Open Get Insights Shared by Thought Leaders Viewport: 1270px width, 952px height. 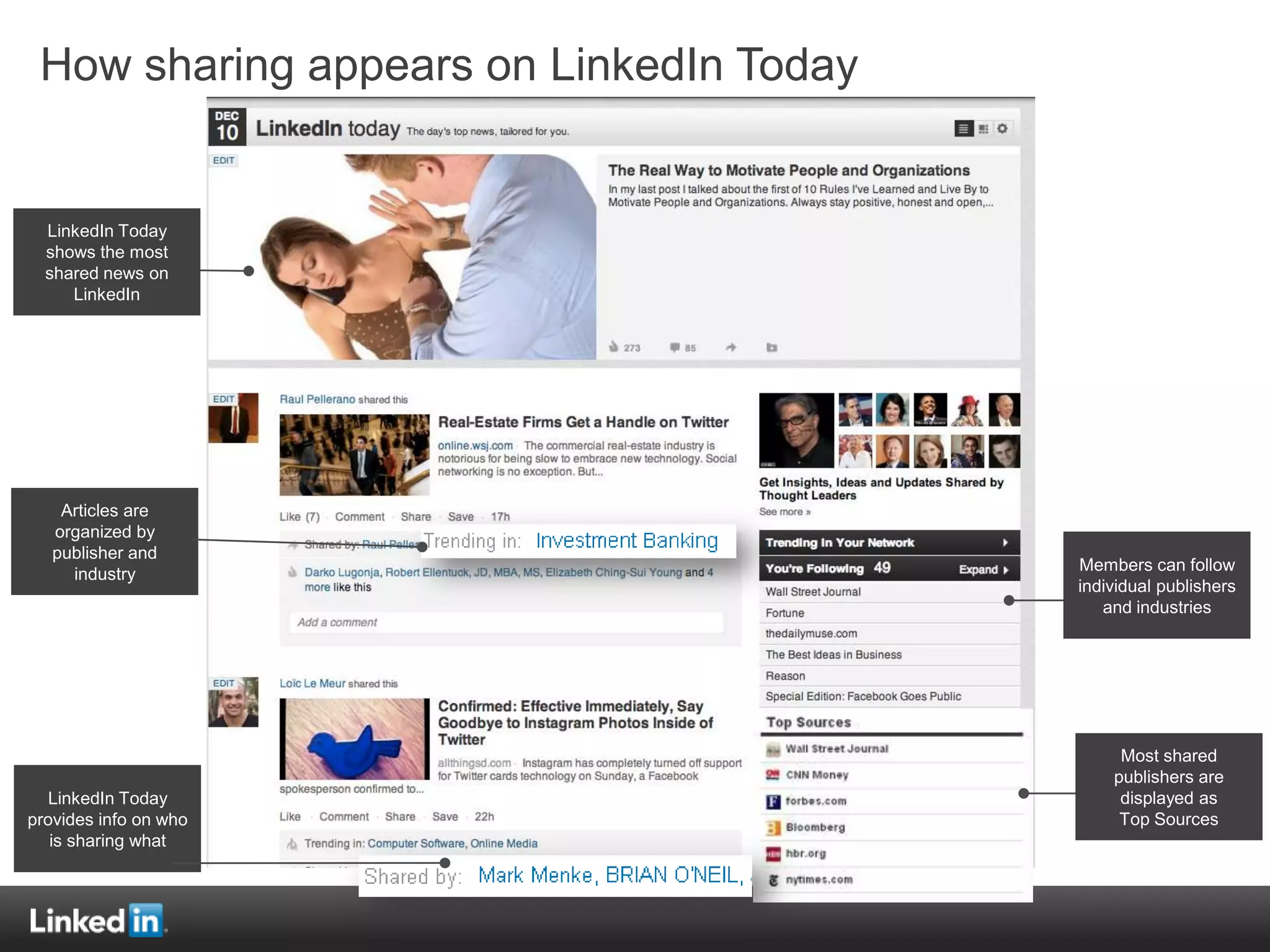[x=881, y=488]
